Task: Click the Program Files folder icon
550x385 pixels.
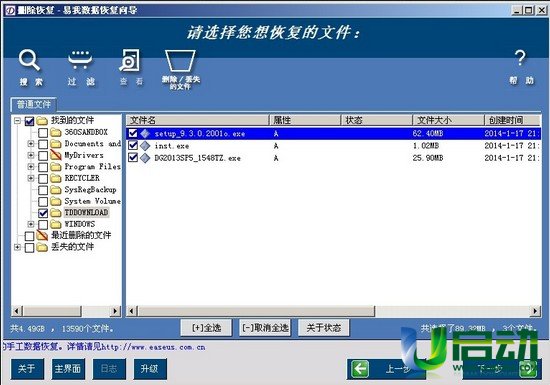Action: pyautogui.click(x=55, y=167)
